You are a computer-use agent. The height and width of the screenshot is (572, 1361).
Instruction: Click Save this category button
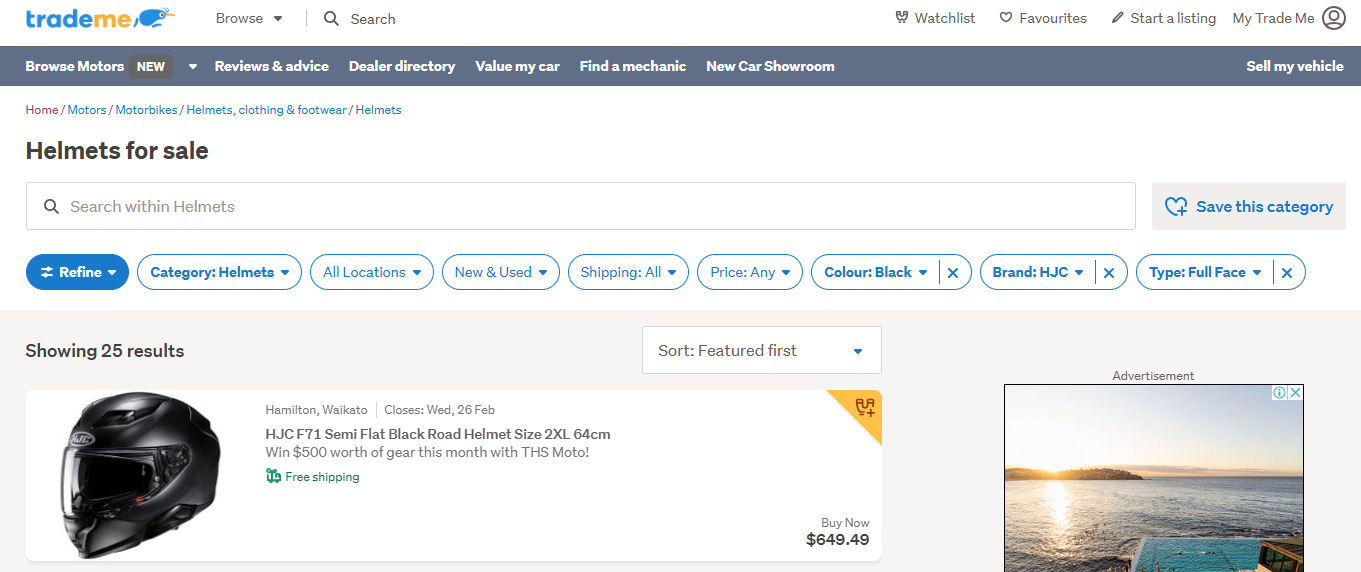pos(1249,206)
